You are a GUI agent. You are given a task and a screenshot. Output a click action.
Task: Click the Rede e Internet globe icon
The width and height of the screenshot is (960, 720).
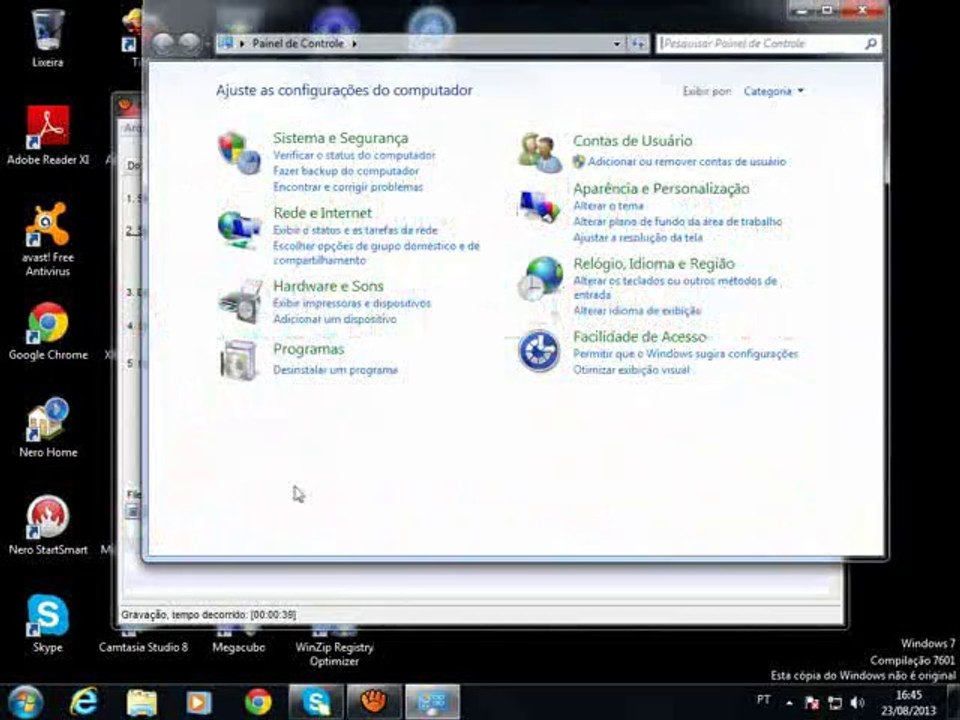239,228
